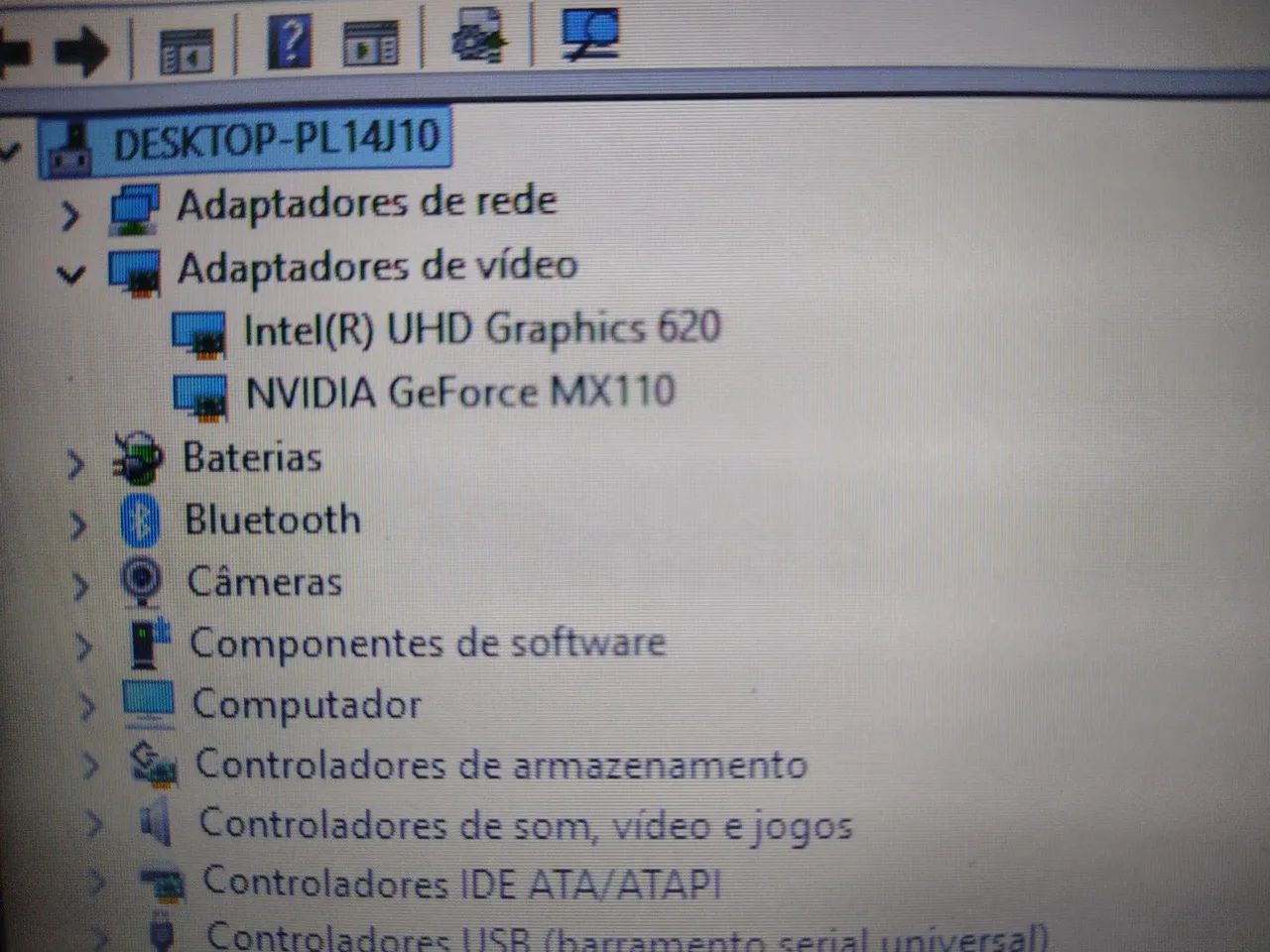Image resolution: width=1270 pixels, height=952 pixels.
Task: Expand Componentes de software
Action: [x=84, y=647]
